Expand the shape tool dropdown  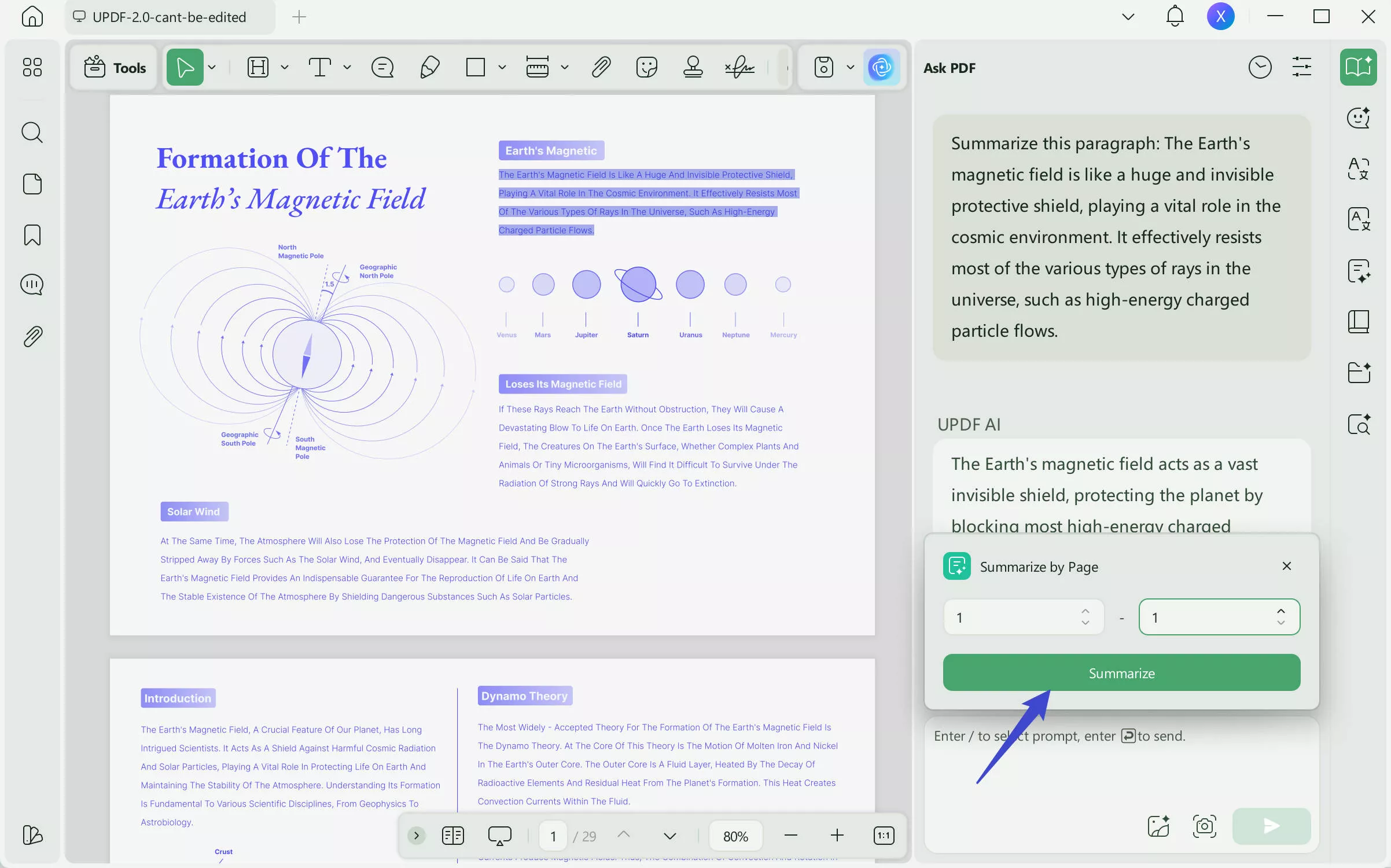pyautogui.click(x=502, y=67)
